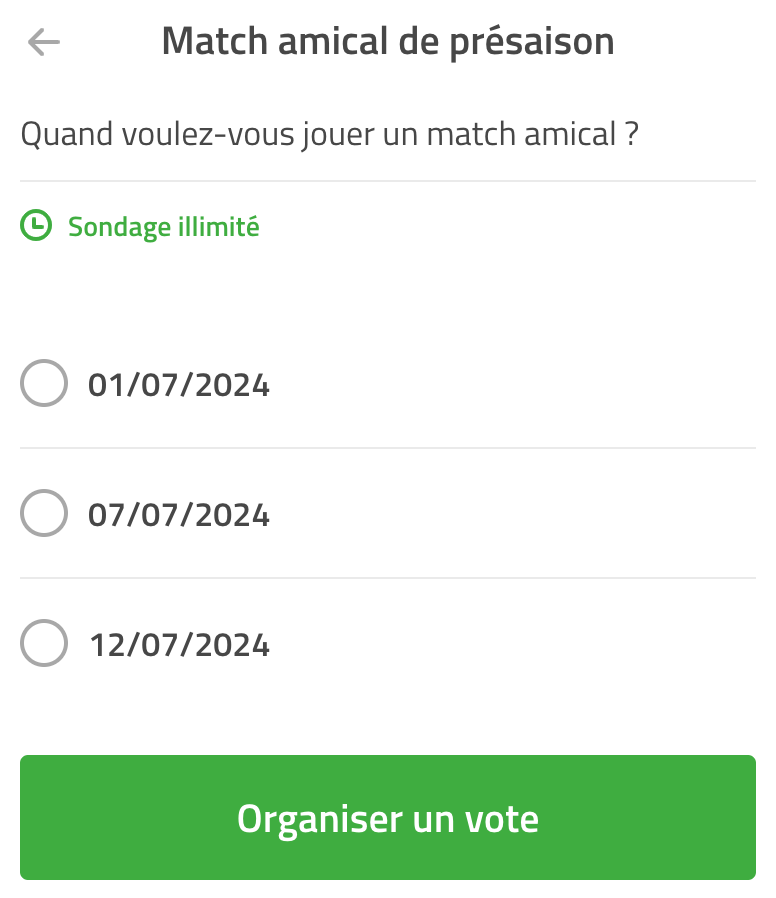The image size is (776, 898).
Task: Go back using the left arrow icon
Action: click(x=44, y=42)
